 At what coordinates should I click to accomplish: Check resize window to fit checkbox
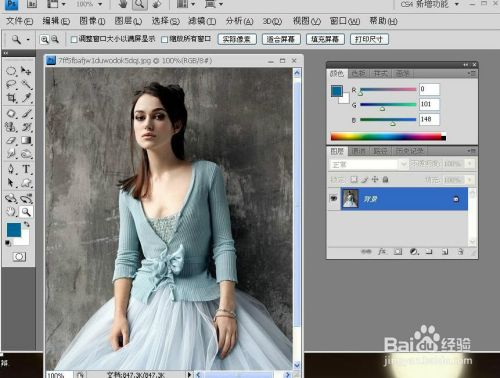74,40
